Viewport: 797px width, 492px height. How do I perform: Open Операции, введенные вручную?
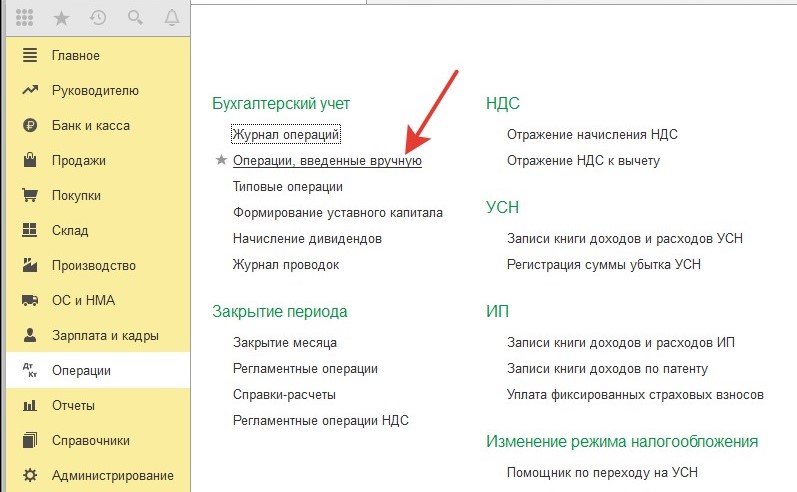point(327,160)
